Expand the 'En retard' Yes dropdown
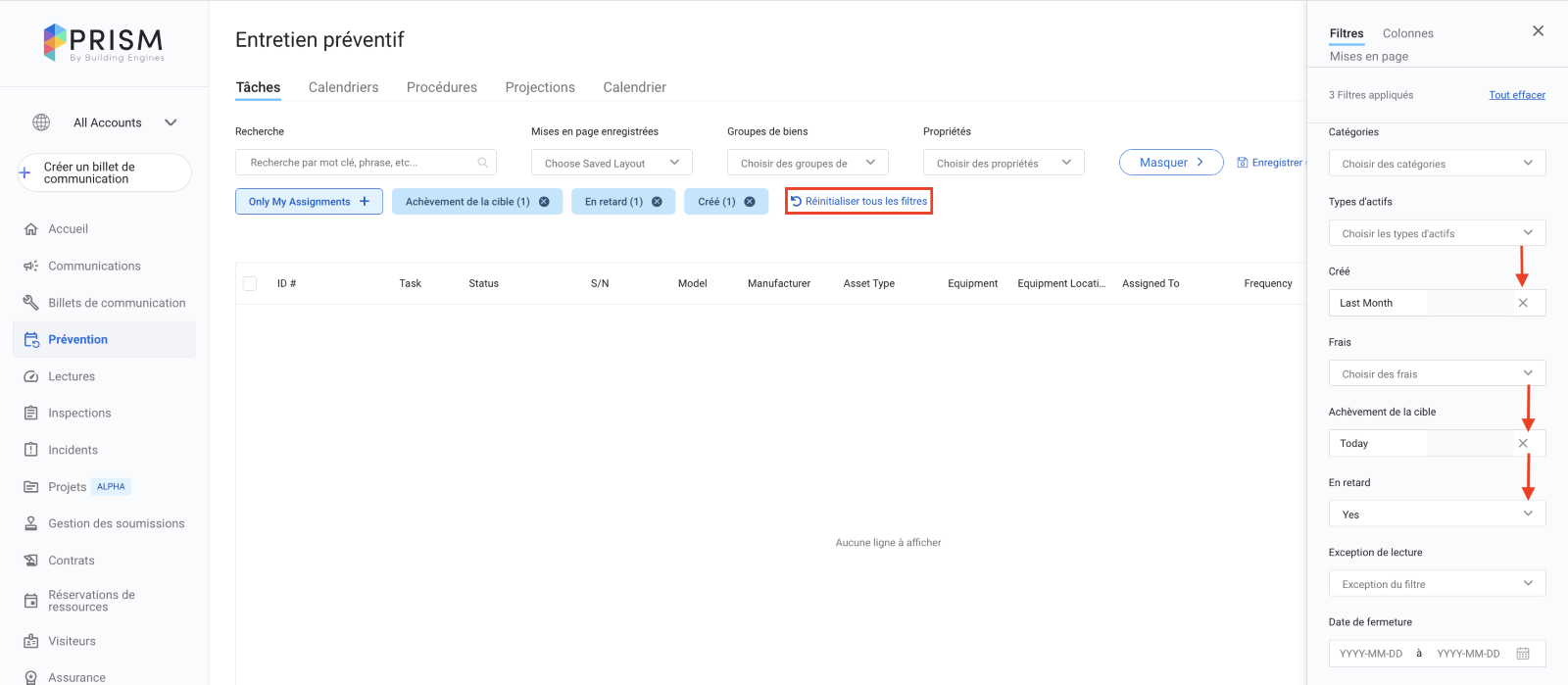 click(x=1437, y=514)
